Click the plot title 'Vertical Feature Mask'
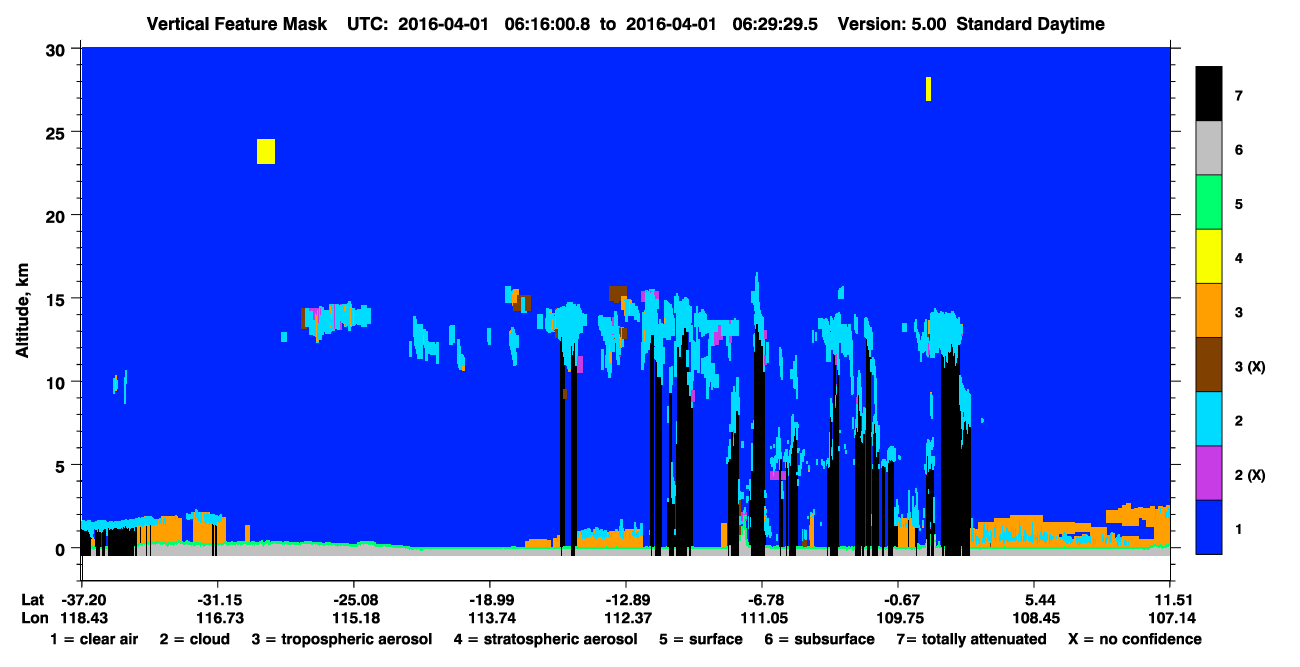This screenshot has width=1300, height=667. point(236,24)
